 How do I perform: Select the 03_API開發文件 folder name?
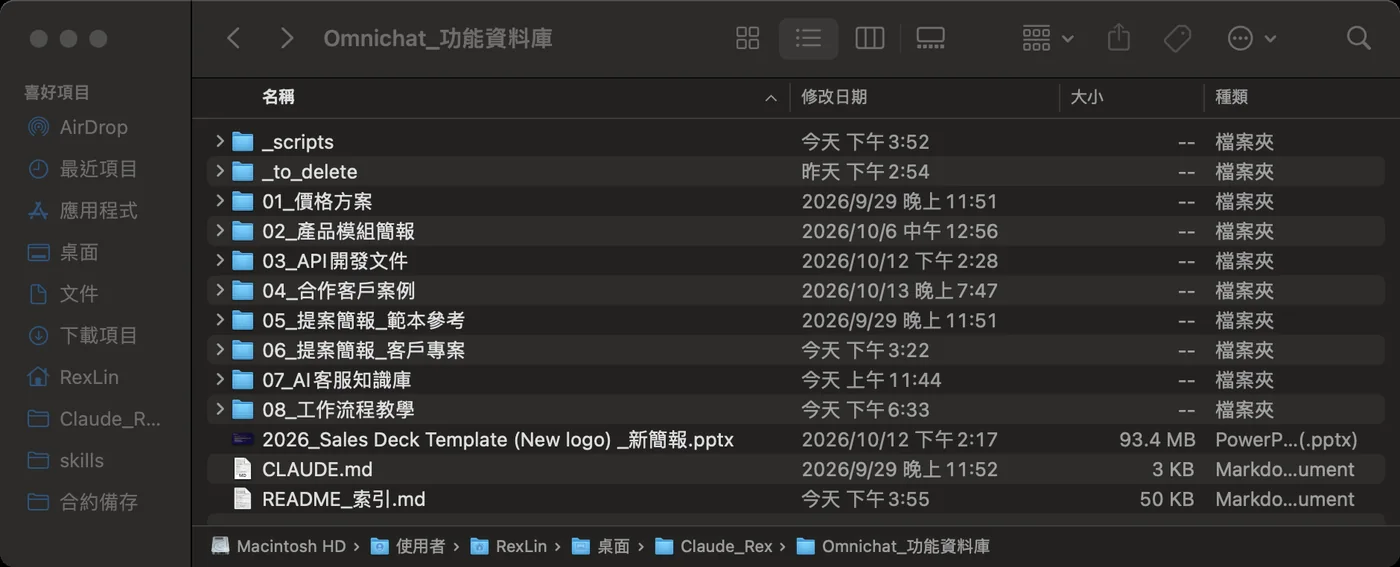pos(335,261)
